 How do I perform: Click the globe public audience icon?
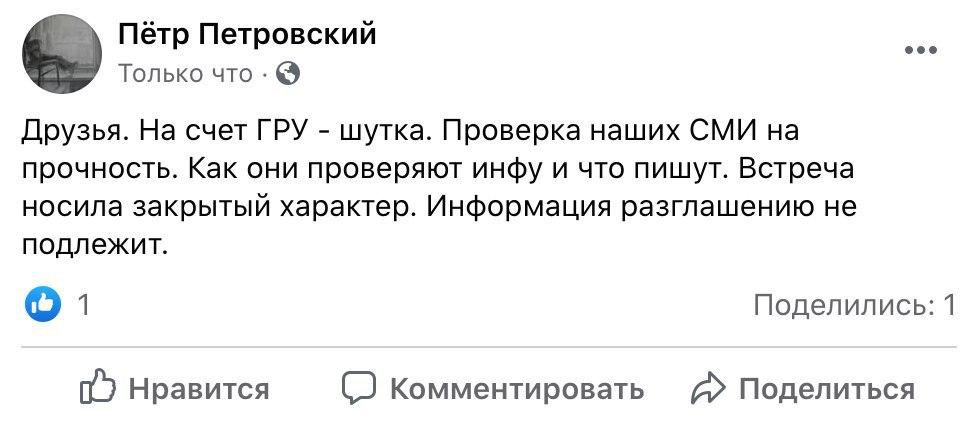pos(287,73)
